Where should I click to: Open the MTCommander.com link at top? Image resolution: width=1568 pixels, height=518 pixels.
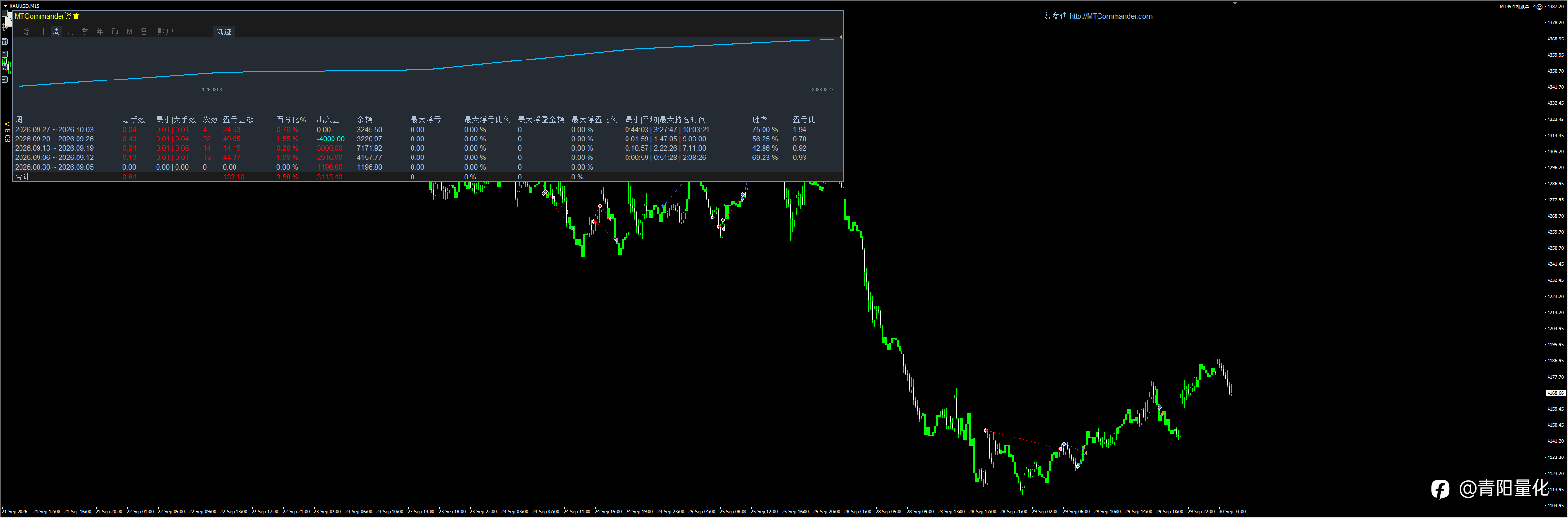[x=1110, y=17]
